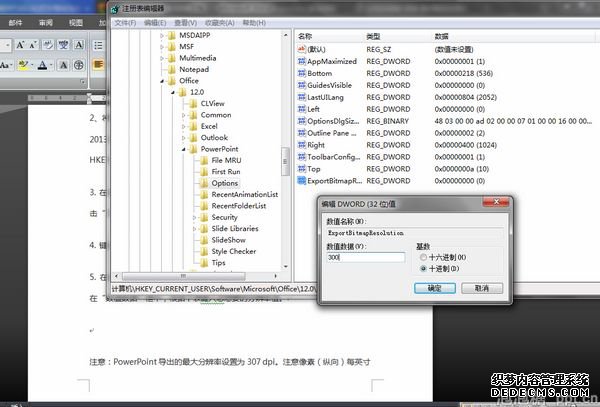This screenshot has width=600, height=407.
Task: Collapse PowerPoint tree node
Action: (183, 149)
